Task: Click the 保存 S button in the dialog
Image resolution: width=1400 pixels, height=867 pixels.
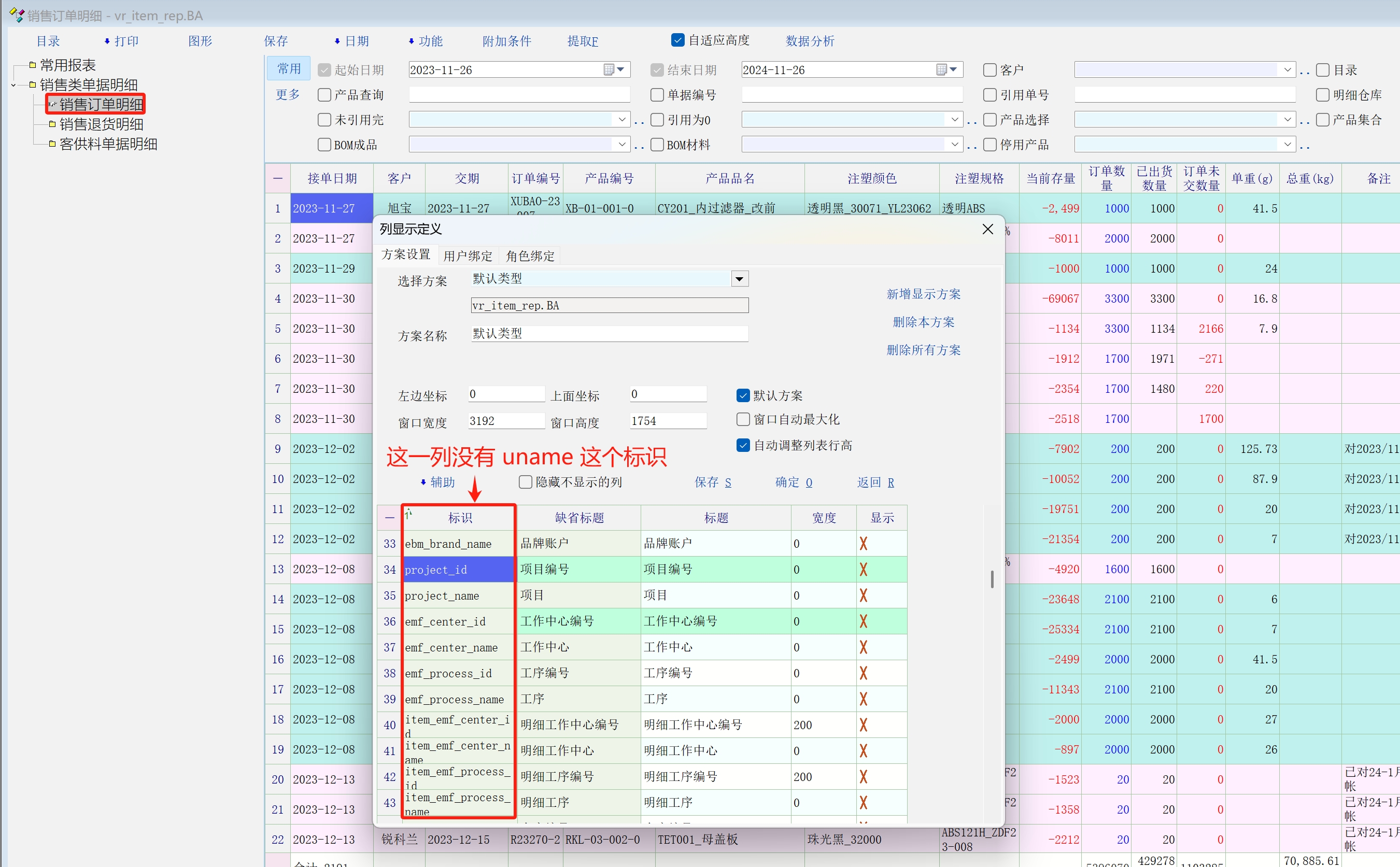Action: [712, 482]
